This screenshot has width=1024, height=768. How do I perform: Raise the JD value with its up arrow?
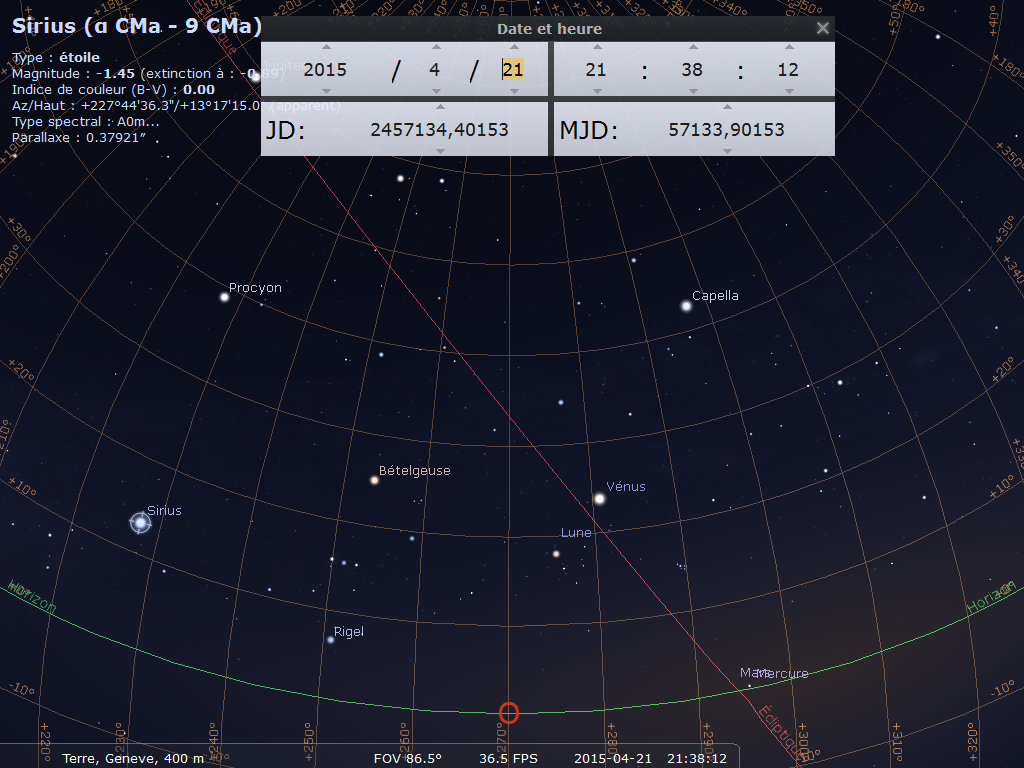pyautogui.click(x=440, y=107)
